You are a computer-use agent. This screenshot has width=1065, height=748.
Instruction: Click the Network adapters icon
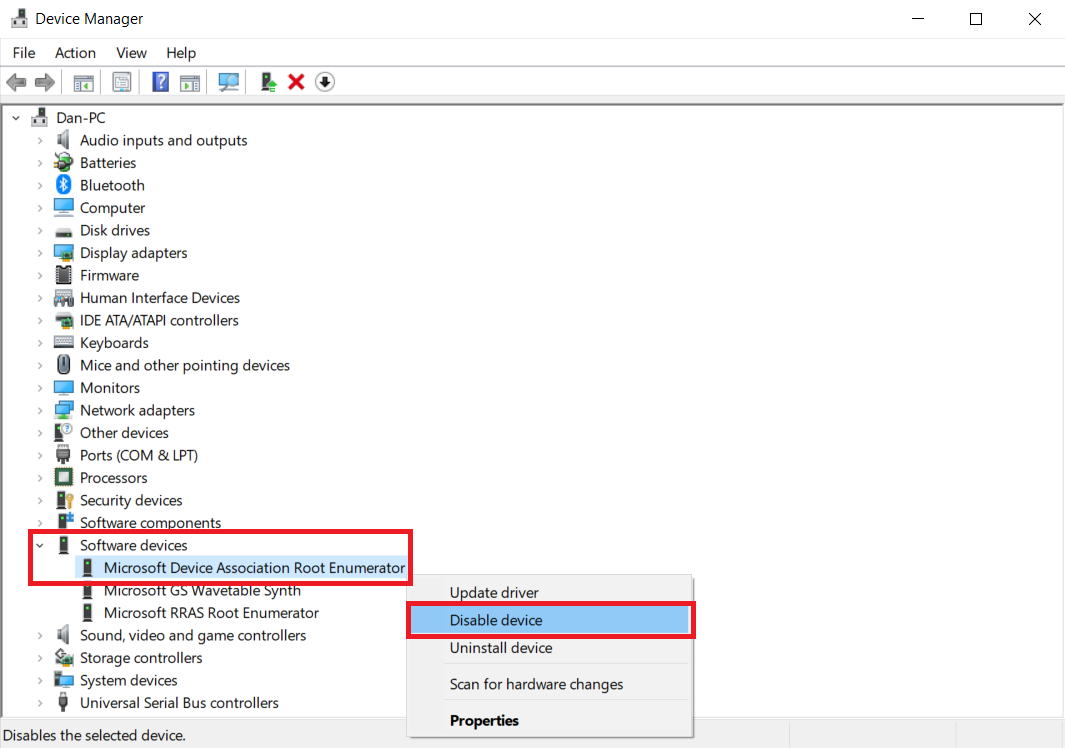(64, 410)
